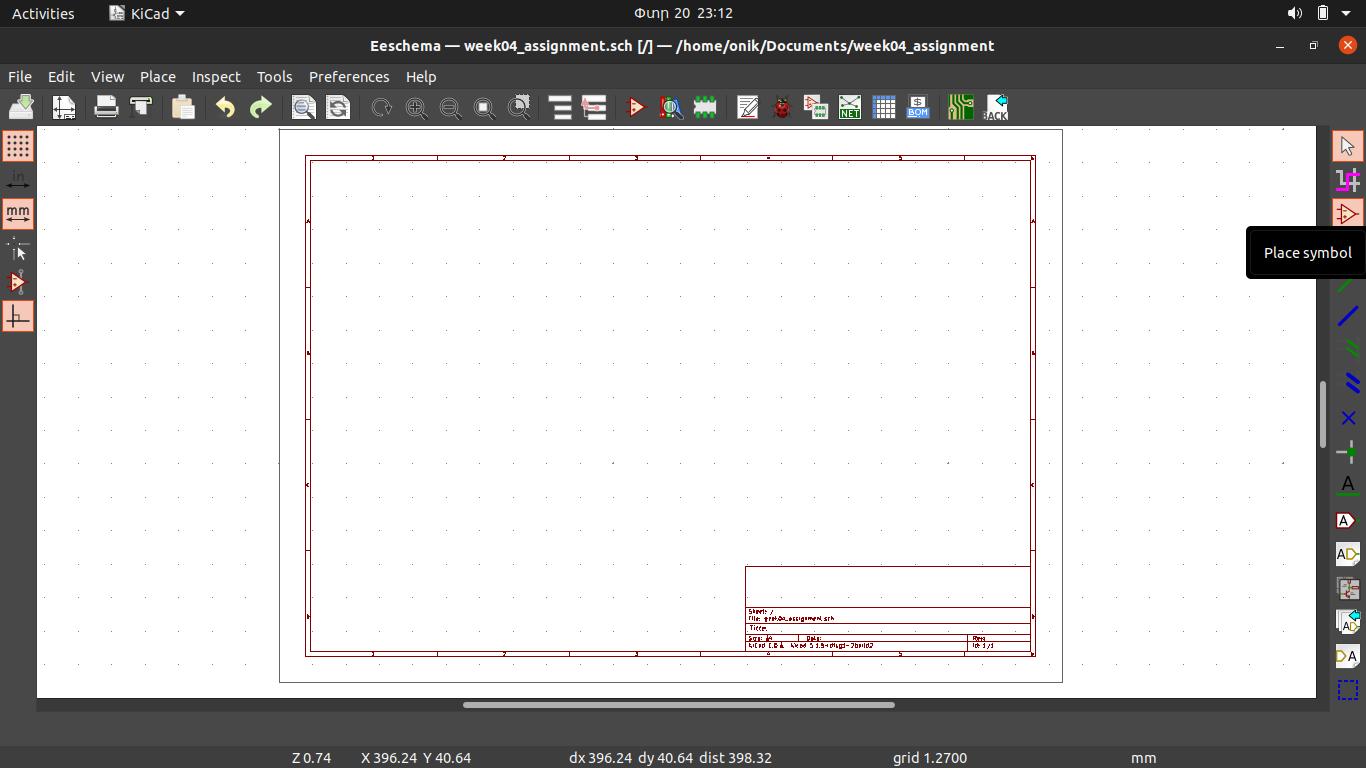Click the Paste clipboard icon
The width and height of the screenshot is (1366, 768).
183,107
